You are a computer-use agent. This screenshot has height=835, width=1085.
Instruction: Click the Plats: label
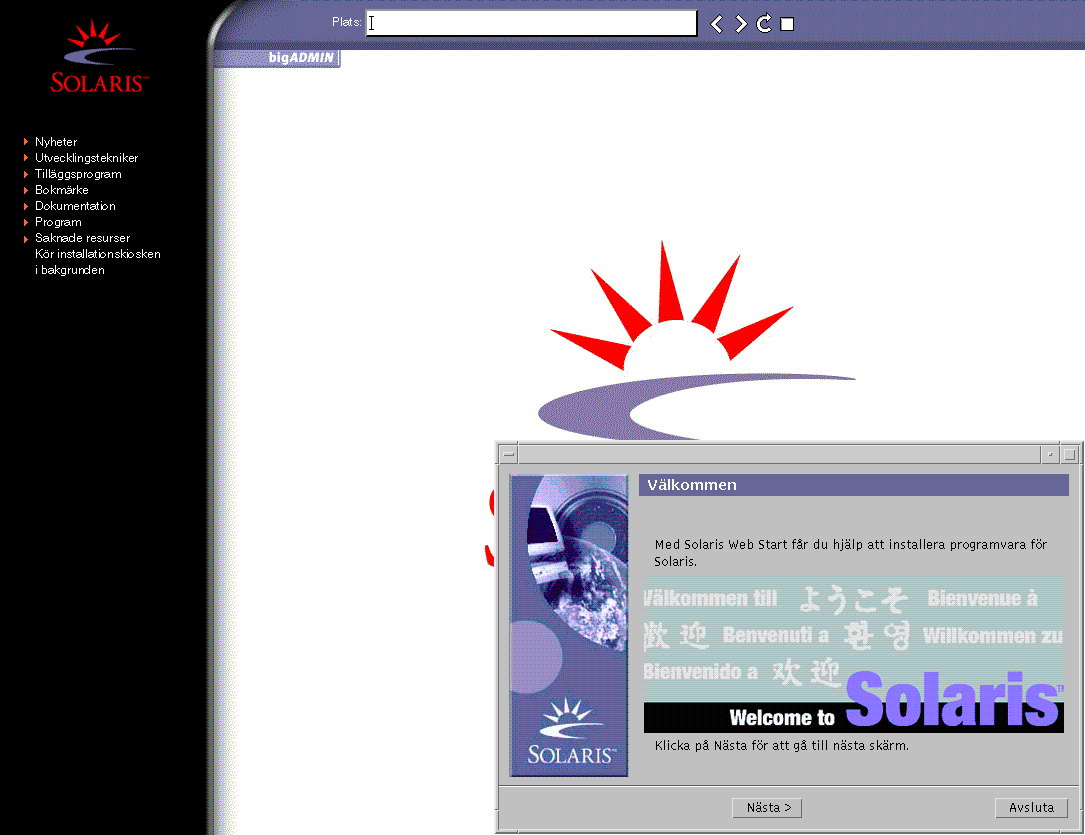pos(347,22)
